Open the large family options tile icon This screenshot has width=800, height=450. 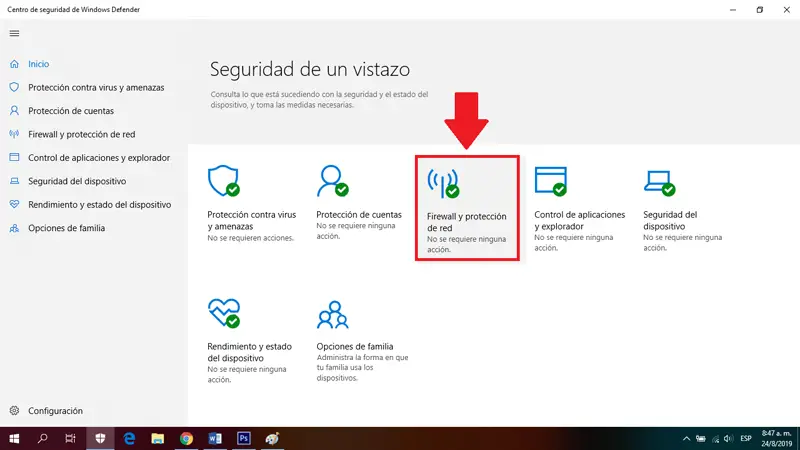click(x=333, y=315)
